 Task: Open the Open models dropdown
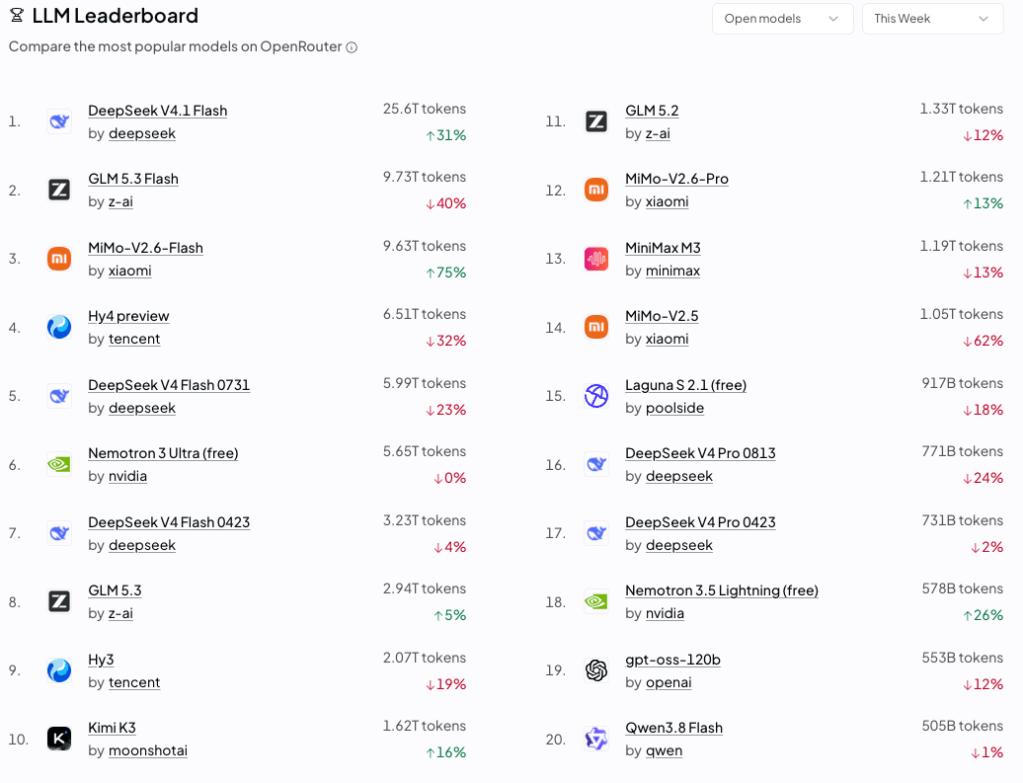[782, 19]
